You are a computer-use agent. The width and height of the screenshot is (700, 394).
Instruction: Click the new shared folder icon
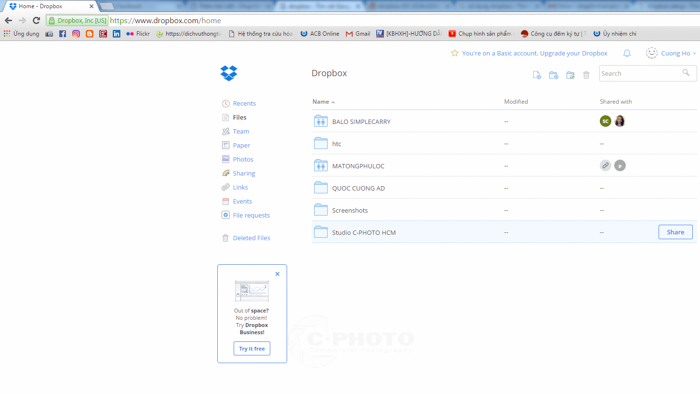point(570,75)
